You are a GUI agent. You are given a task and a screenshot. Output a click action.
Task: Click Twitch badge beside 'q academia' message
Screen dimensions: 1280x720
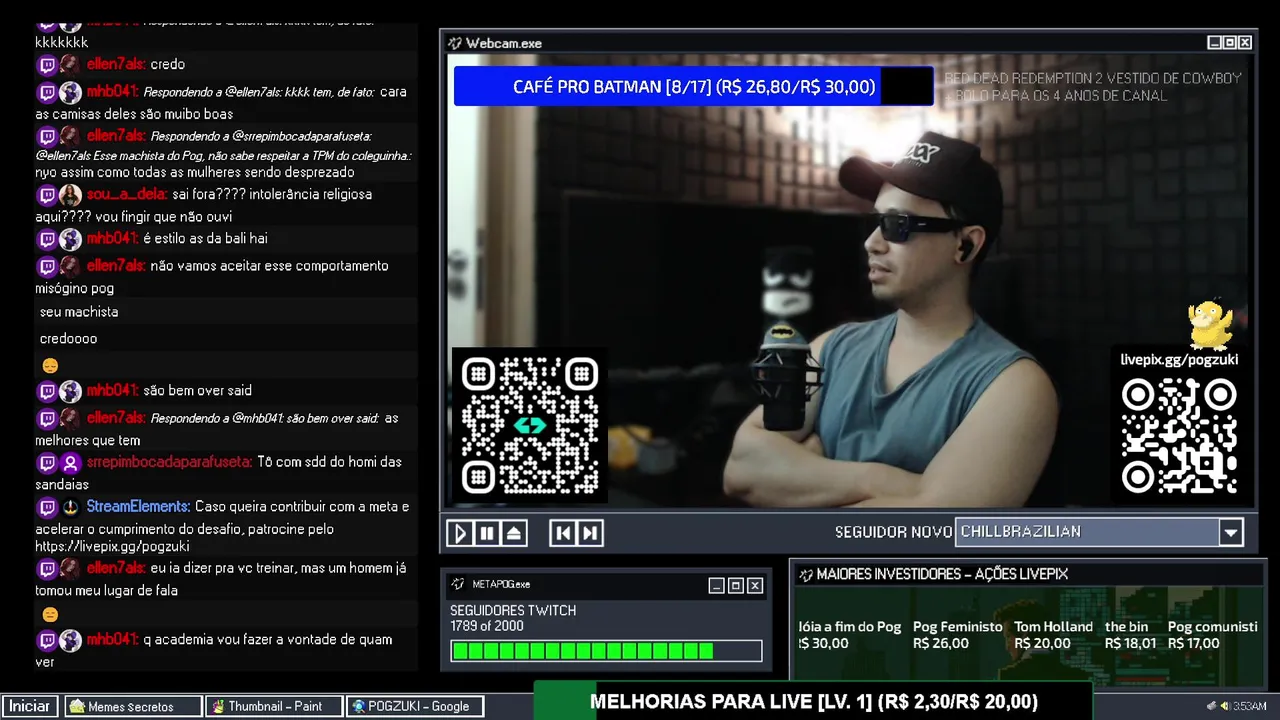[47, 640]
